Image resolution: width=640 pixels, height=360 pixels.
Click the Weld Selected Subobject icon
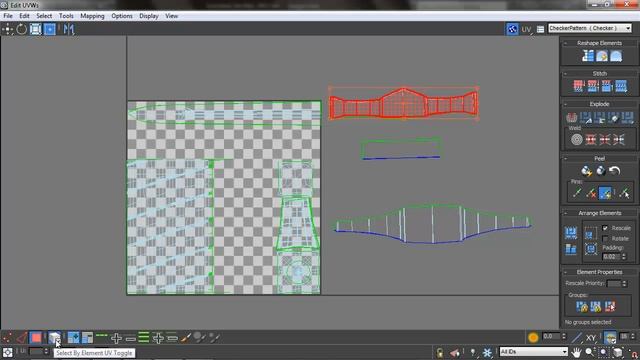591,140
